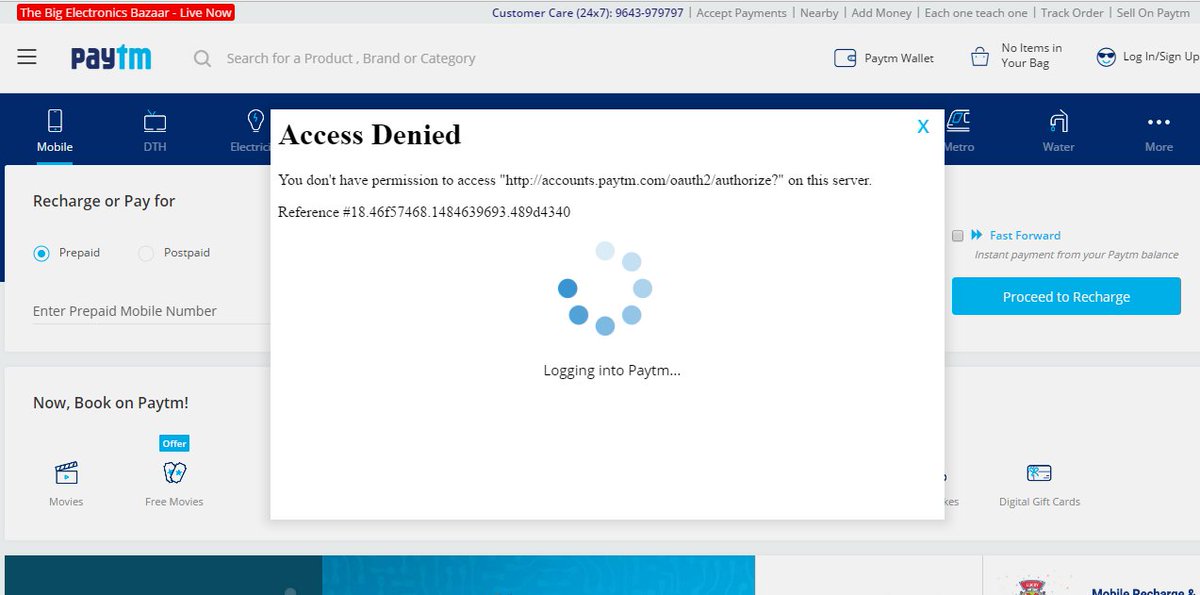The width and height of the screenshot is (1200, 595).
Task: Open the hamburger menu icon
Action: [27, 58]
